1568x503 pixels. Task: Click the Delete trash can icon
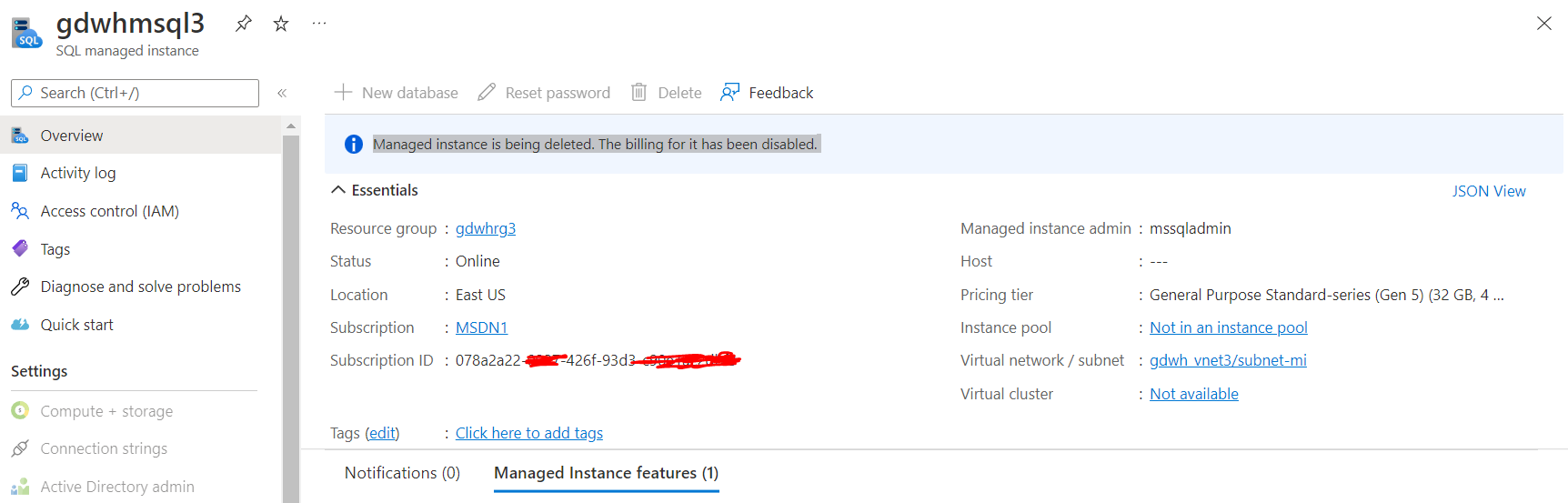pyautogui.click(x=639, y=92)
